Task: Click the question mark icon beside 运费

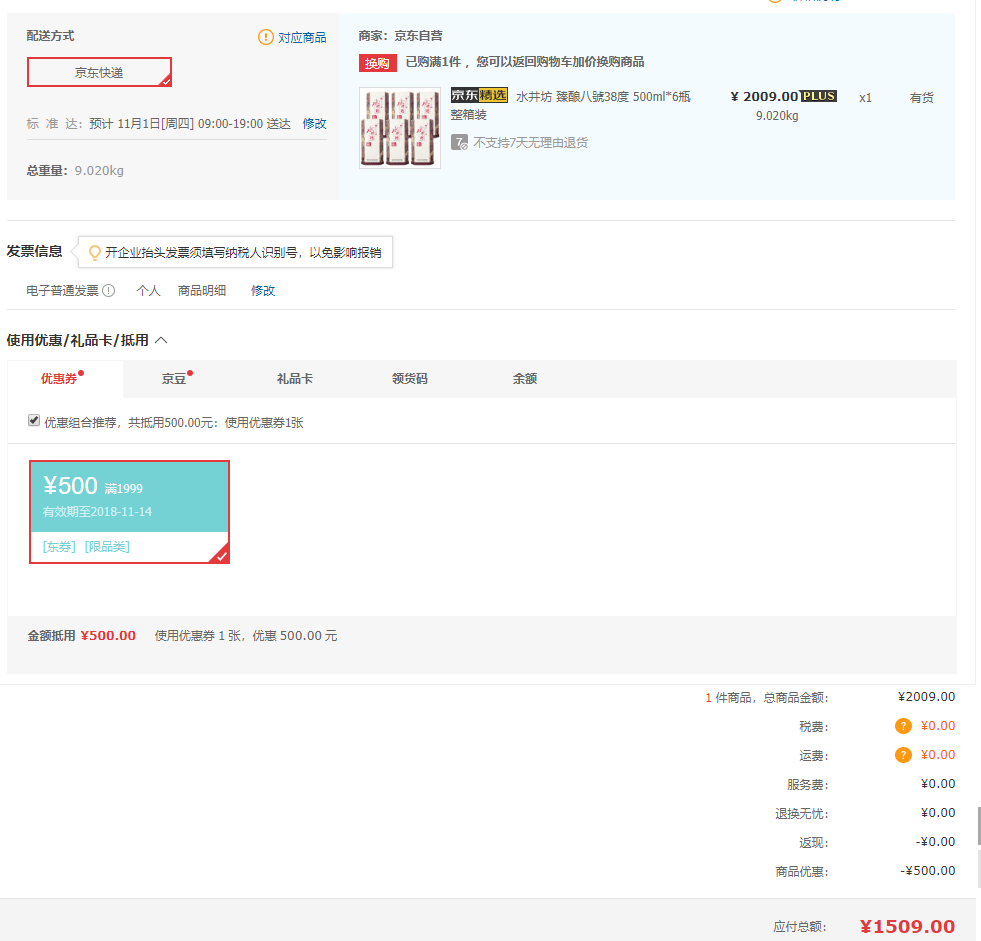Action: click(903, 755)
